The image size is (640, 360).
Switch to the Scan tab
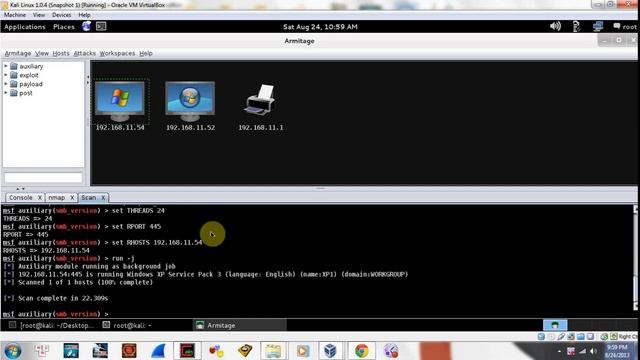(x=89, y=198)
